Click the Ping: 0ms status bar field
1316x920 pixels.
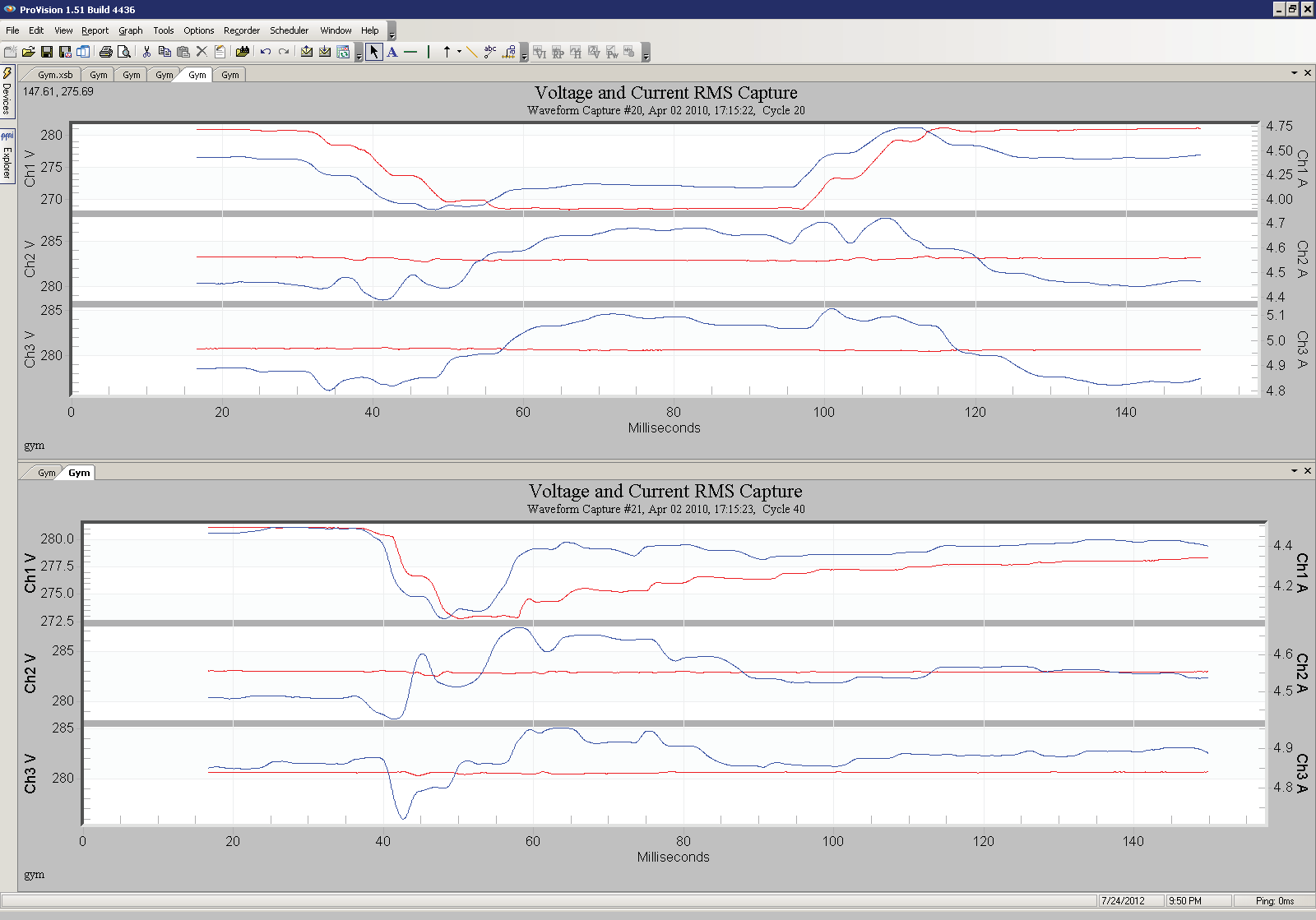[x=1275, y=900]
